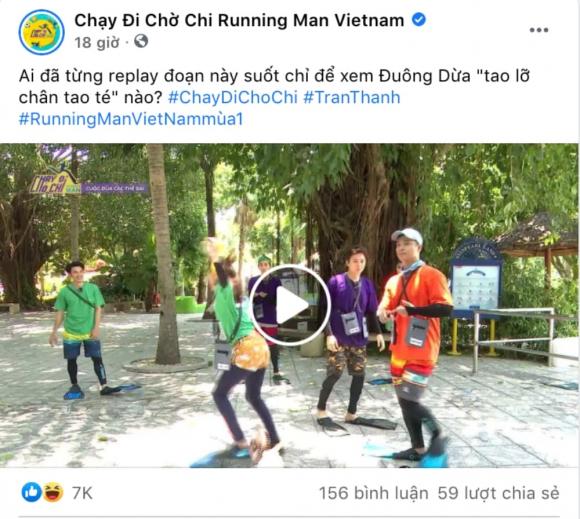580x519 pixels.
Task: Click the purple banner text overlay in video
Action: point(115,188)
